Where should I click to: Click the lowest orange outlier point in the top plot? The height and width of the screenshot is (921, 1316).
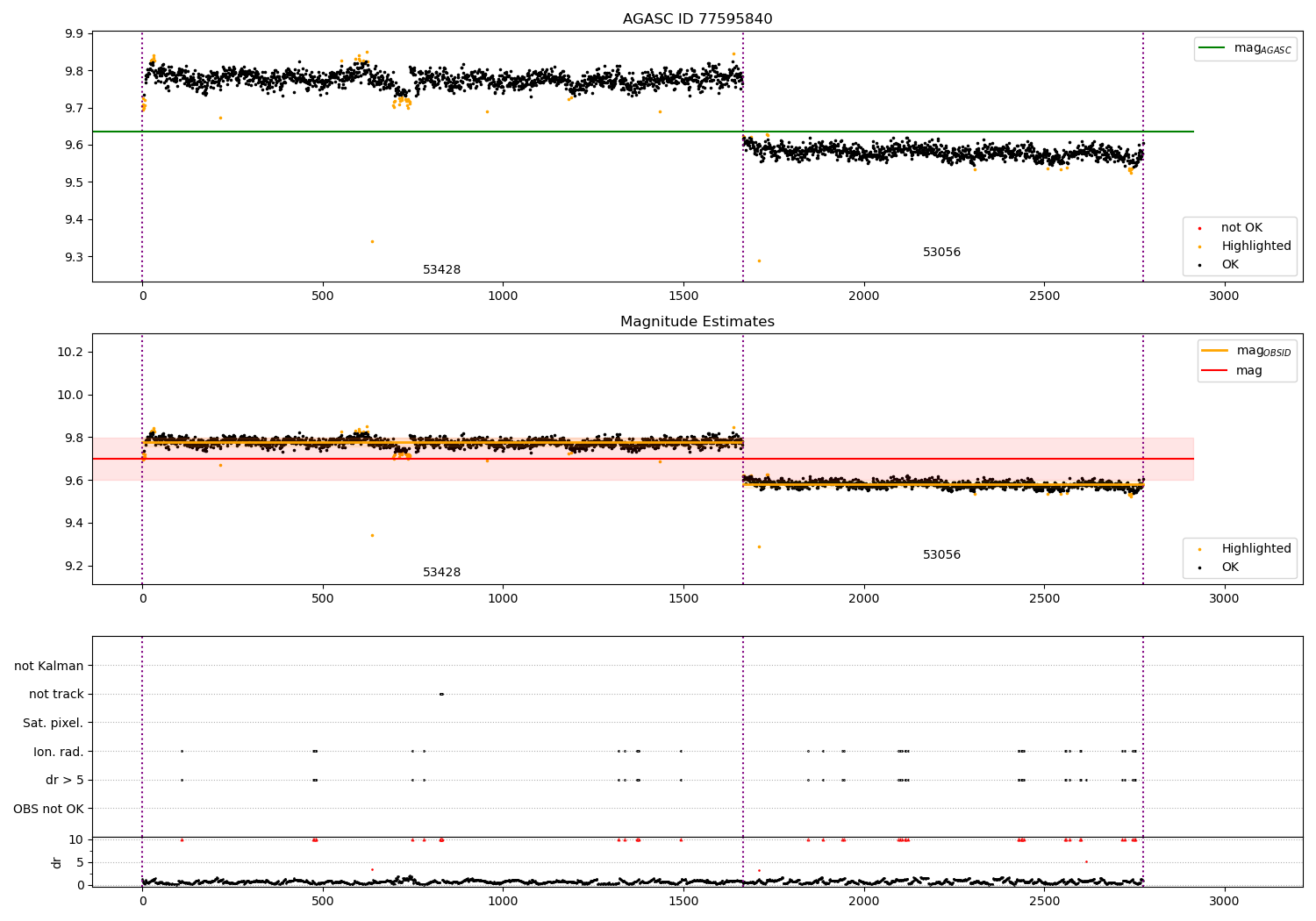pos(759,261)
